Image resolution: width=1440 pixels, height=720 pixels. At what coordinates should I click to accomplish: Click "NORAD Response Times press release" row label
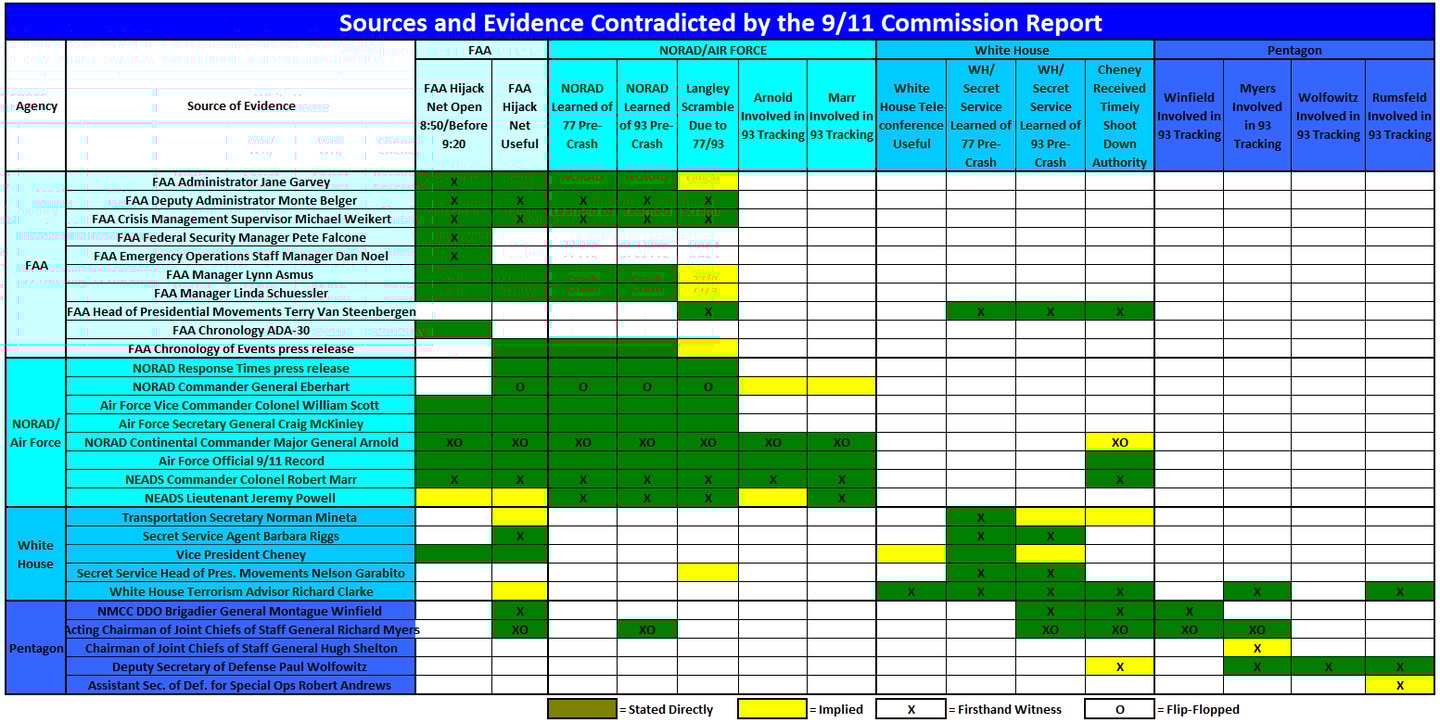[241, 368]
